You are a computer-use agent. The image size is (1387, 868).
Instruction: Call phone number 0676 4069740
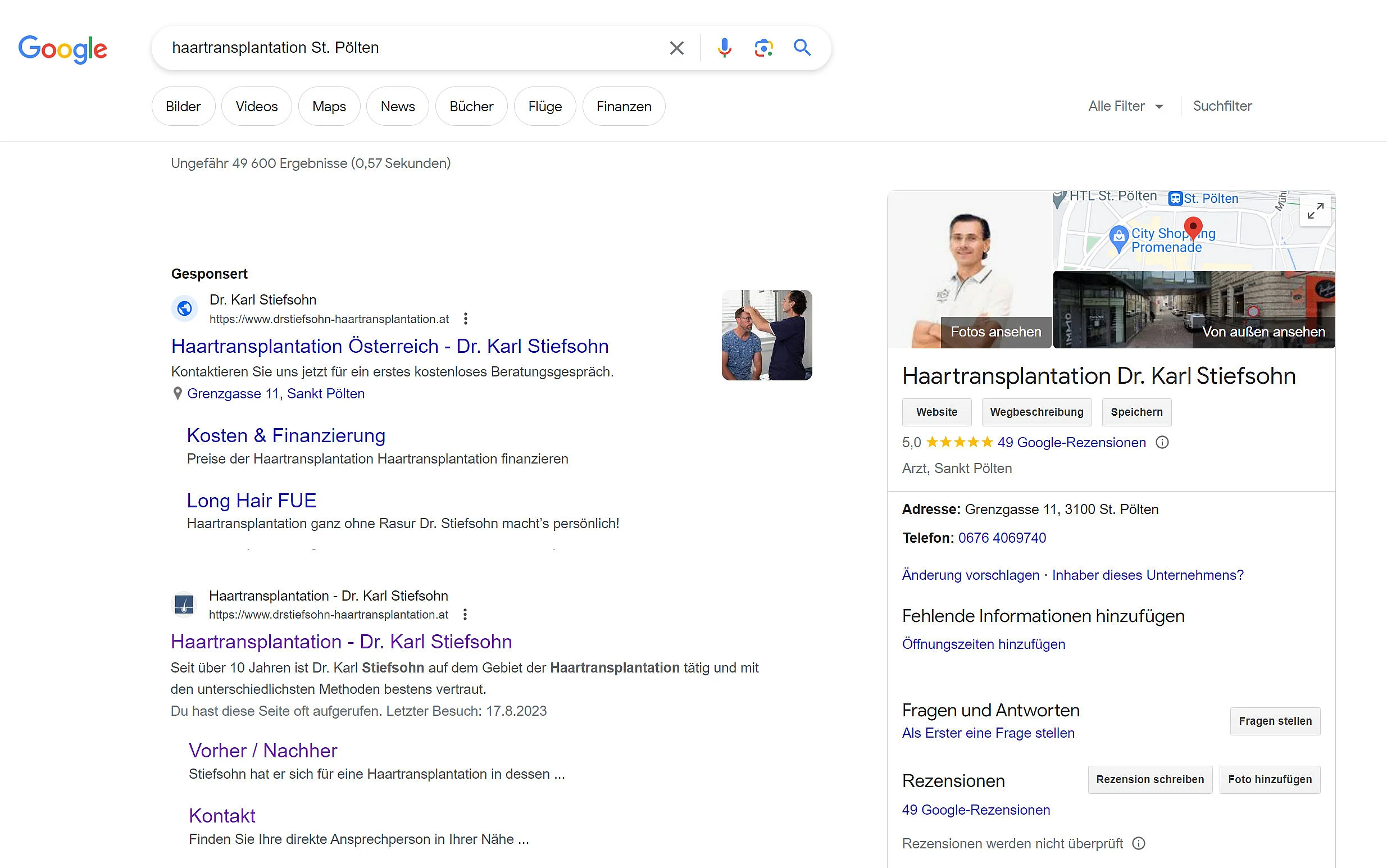coord(1002,538)
